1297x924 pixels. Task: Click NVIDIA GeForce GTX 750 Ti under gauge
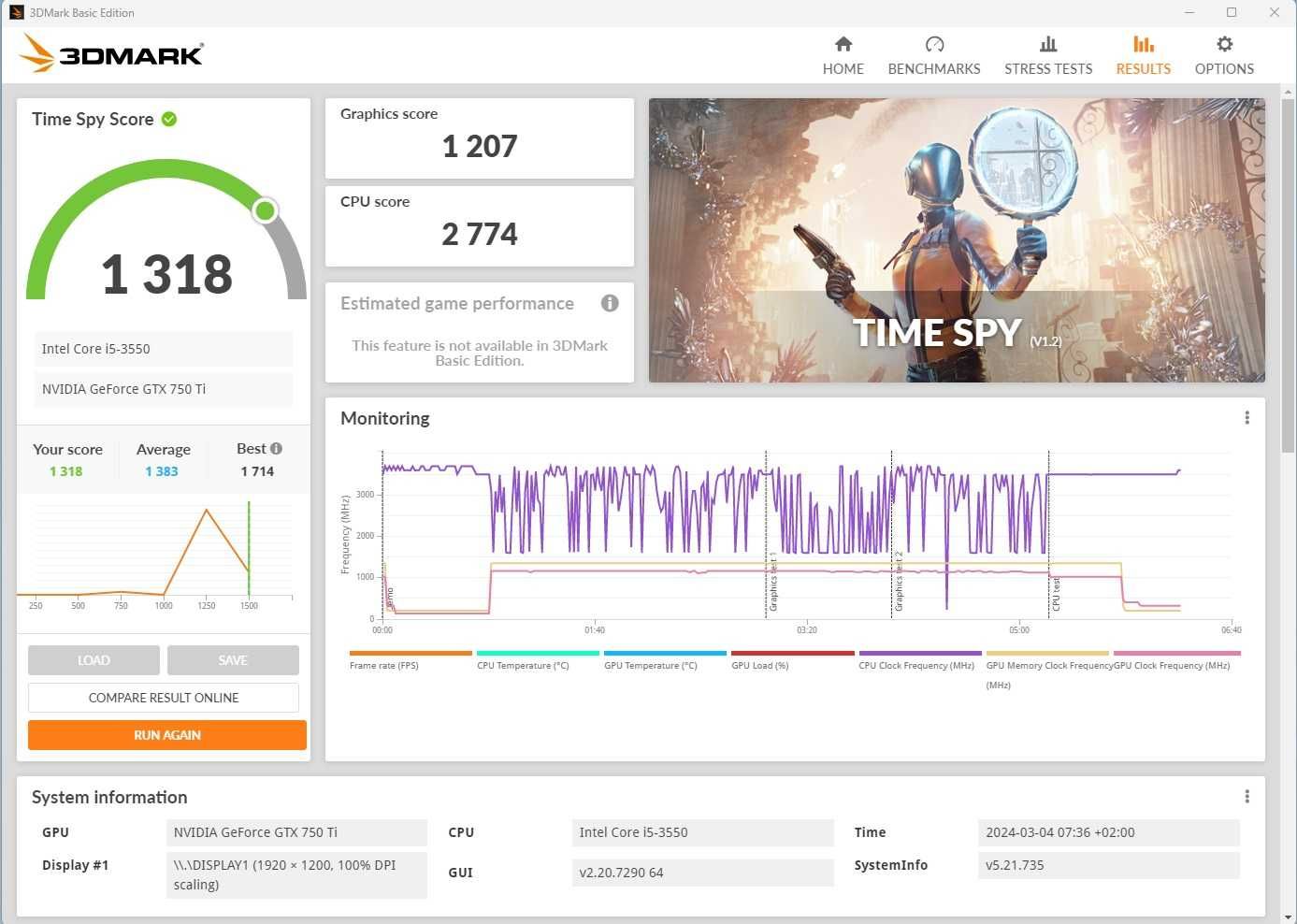[x=164, y=389]
